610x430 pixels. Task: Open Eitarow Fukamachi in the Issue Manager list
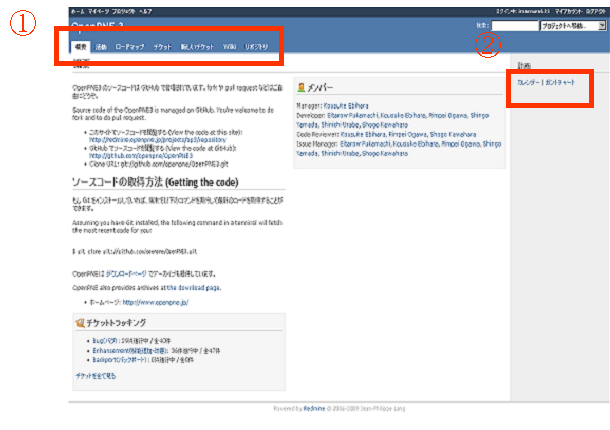(365, 144)
